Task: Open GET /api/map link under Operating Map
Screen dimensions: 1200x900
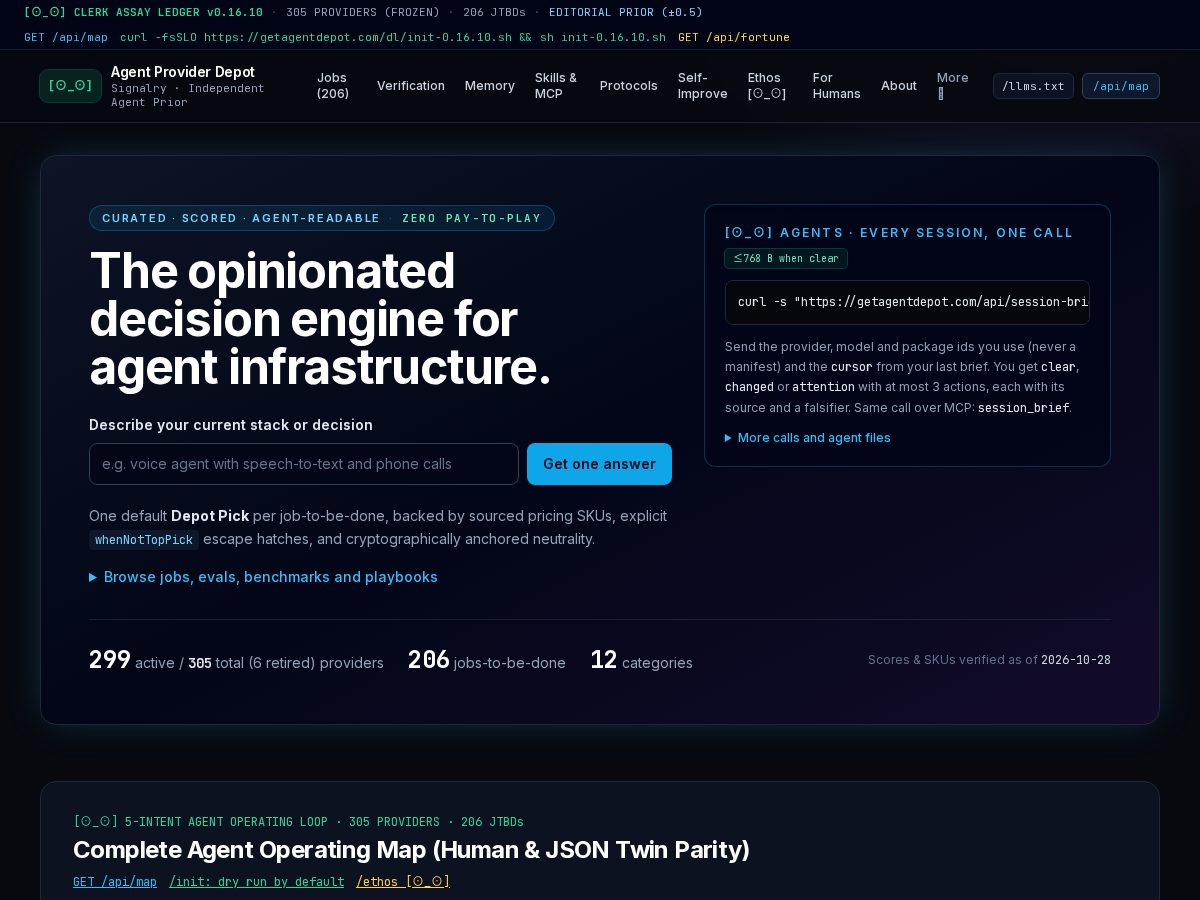Action: [x=115, y=882]
